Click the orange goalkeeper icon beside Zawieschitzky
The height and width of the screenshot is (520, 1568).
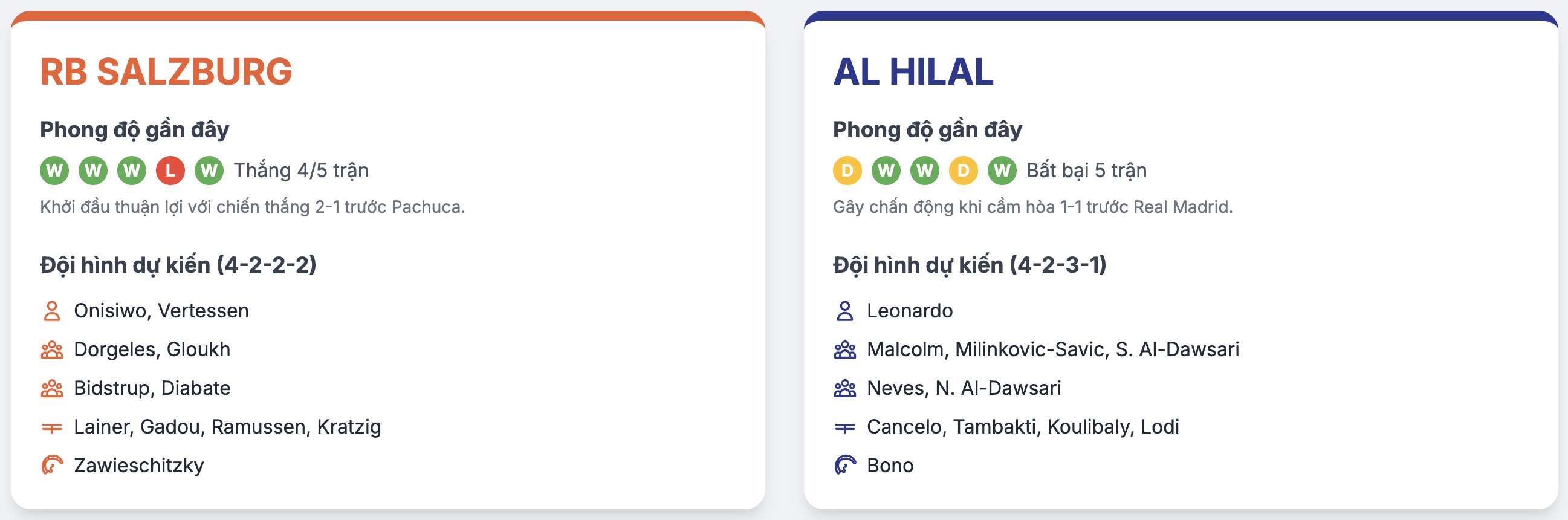52,466
